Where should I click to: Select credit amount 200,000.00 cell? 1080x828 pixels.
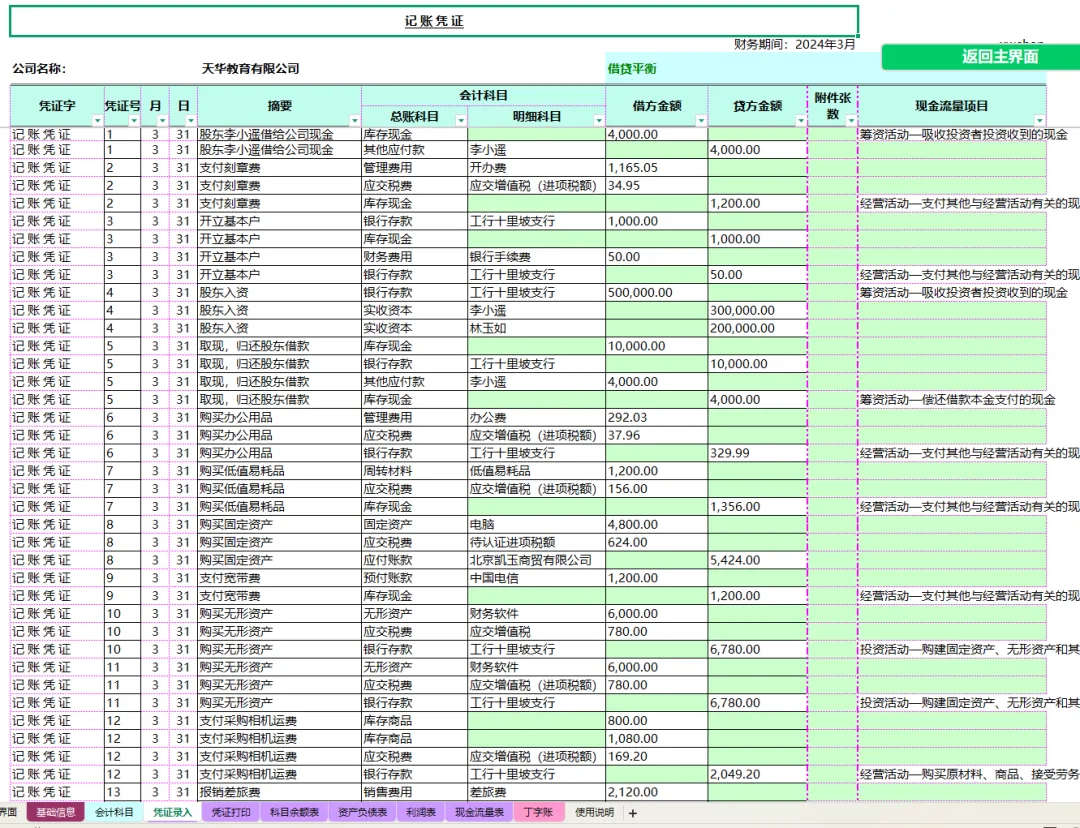point(758,329)
